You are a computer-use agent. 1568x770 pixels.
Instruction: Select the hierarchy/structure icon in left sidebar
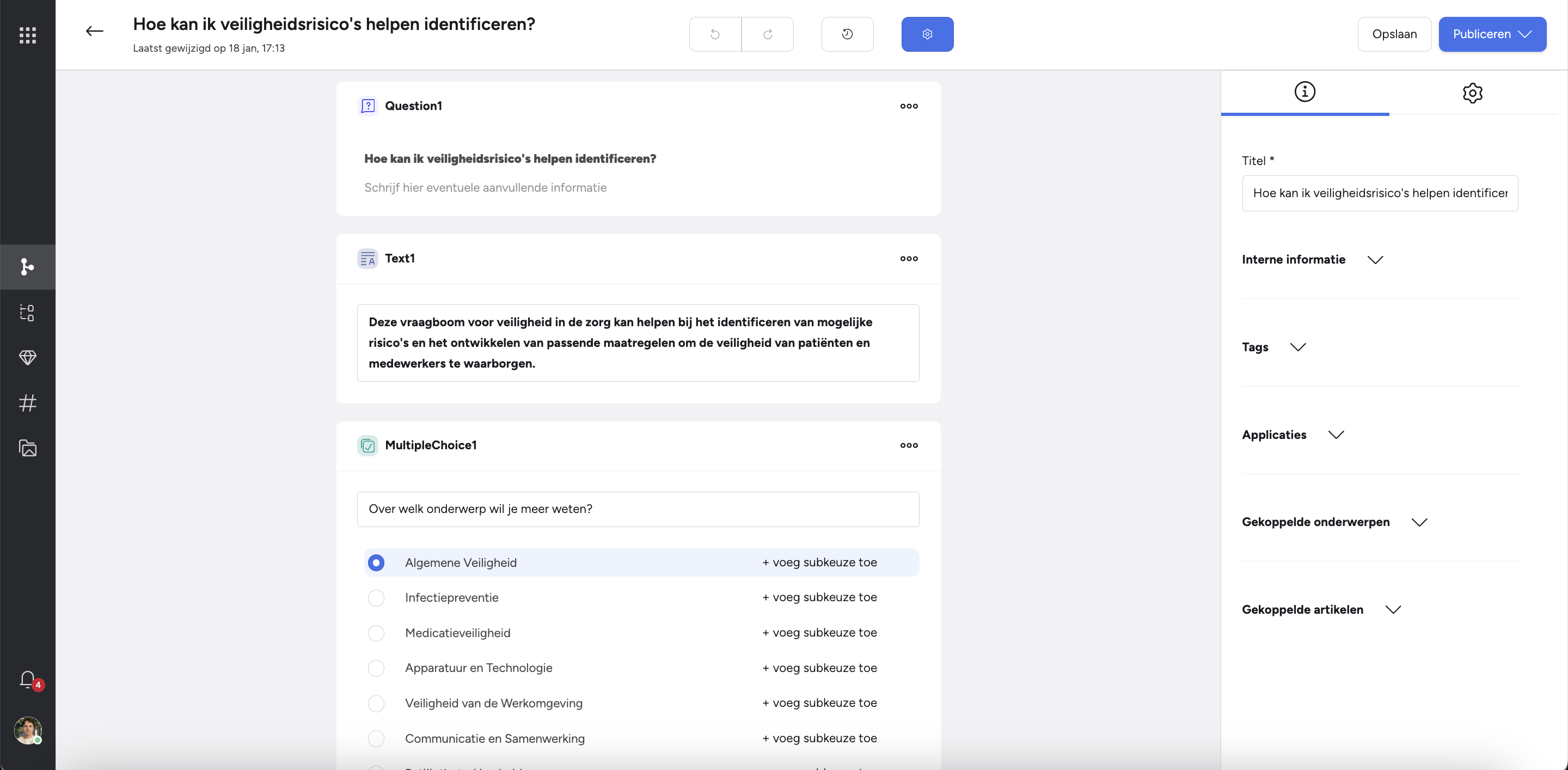(27, 312)
